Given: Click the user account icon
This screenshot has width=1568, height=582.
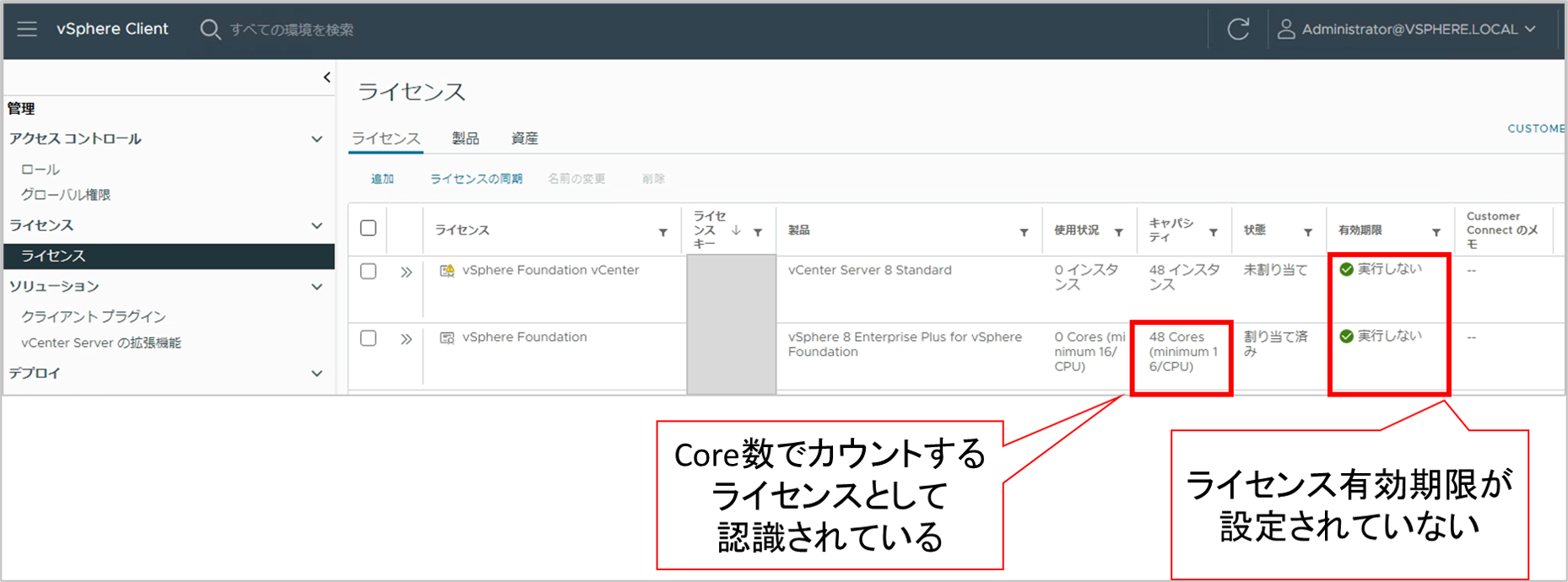Looking at the screenshot, I should coord(1285,30).
